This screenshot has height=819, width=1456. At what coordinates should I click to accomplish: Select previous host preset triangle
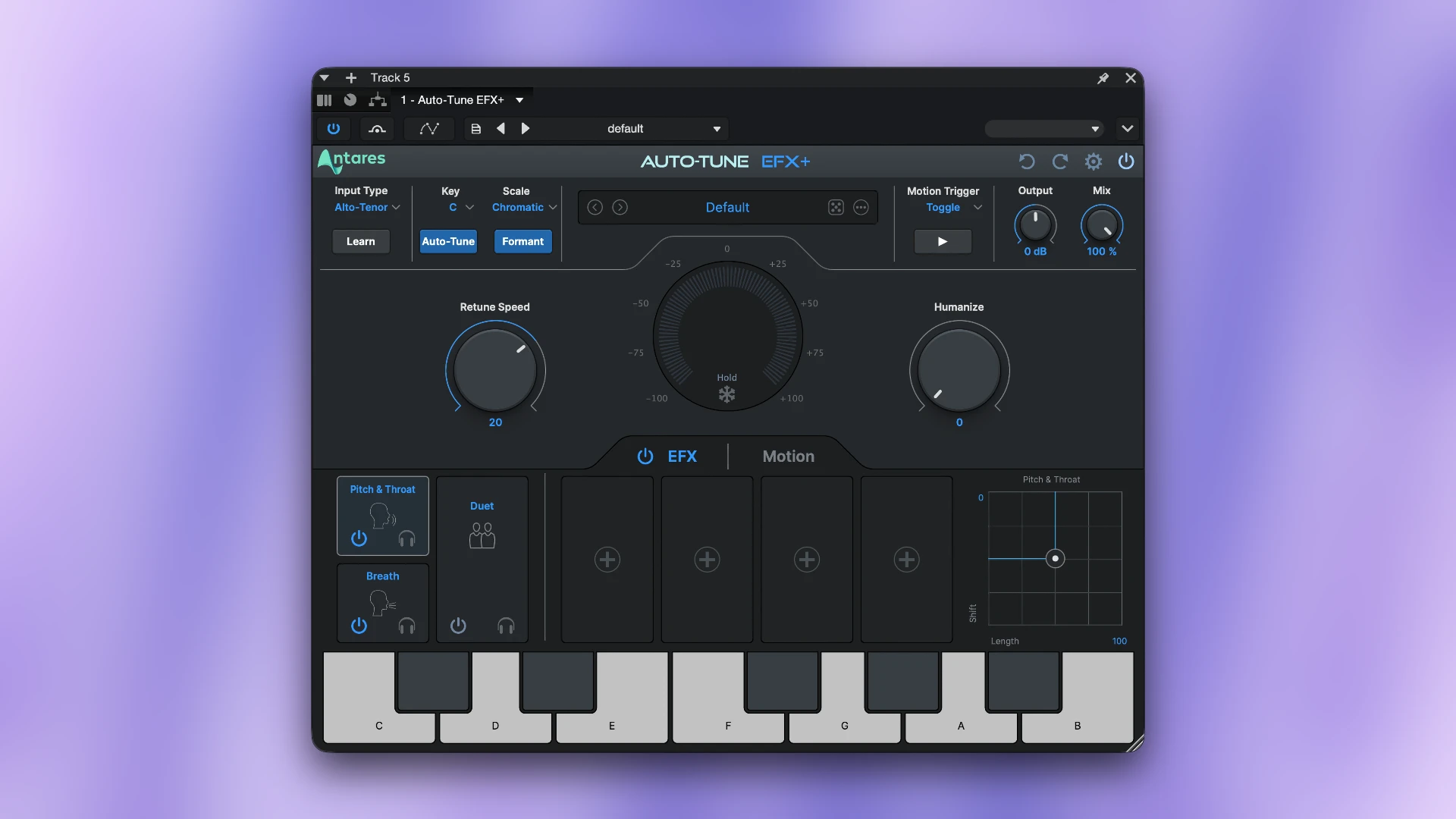coord(500,129)
